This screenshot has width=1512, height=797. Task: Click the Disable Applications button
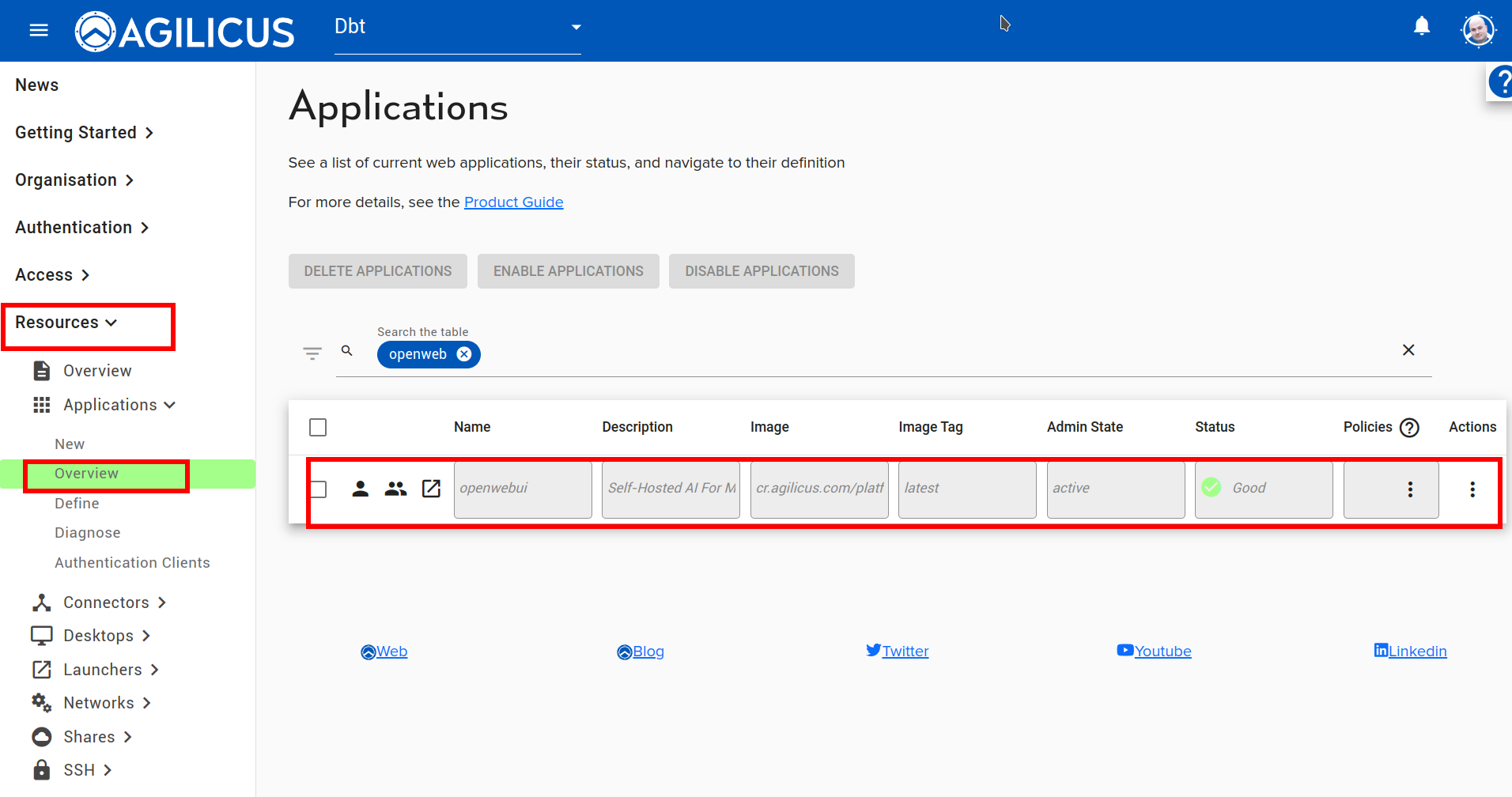coord(761,271)
